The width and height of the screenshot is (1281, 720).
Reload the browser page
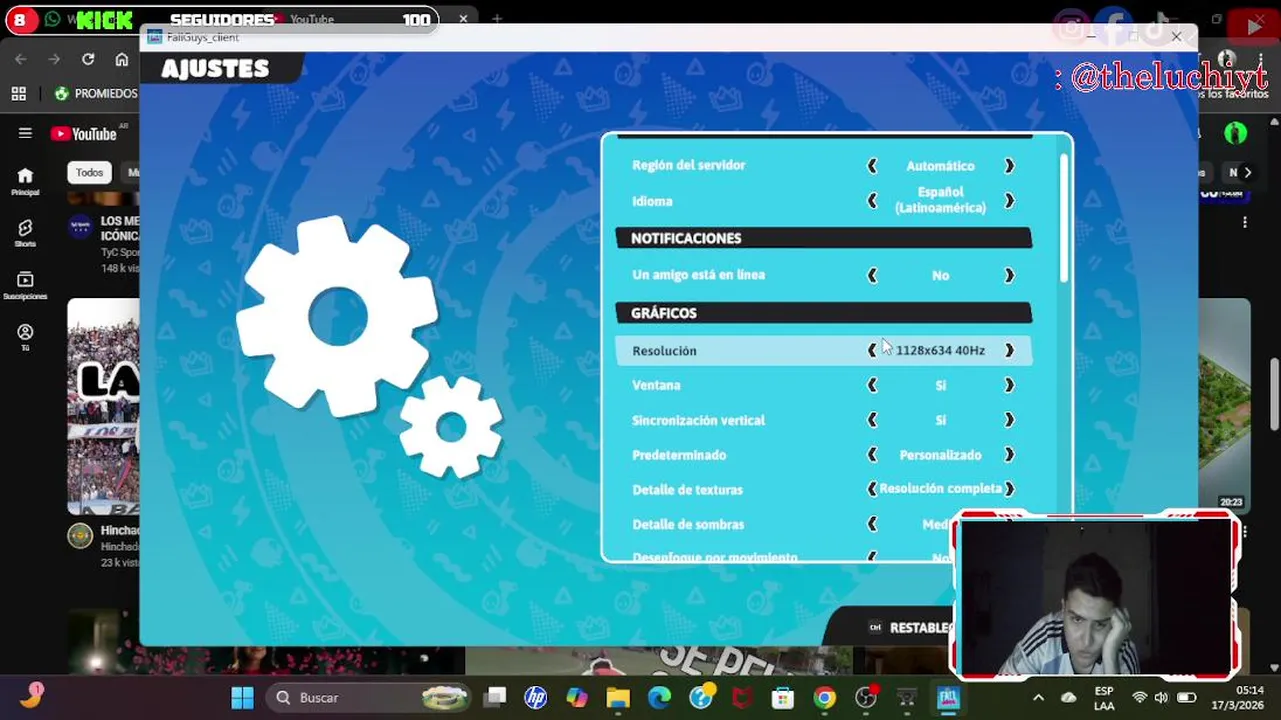pos(88,60)
